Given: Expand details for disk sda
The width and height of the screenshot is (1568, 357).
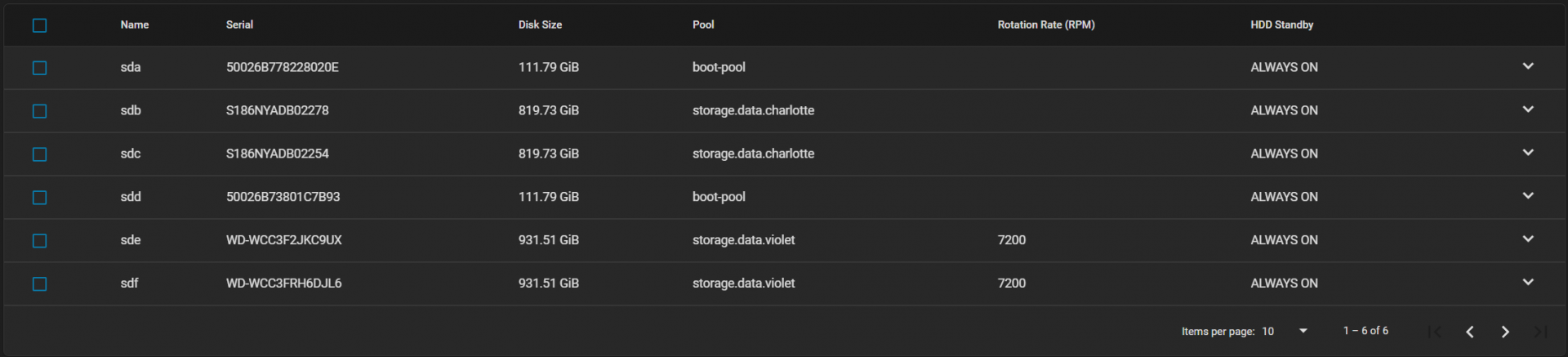Looking at the screenshot, I should 1528,66.
